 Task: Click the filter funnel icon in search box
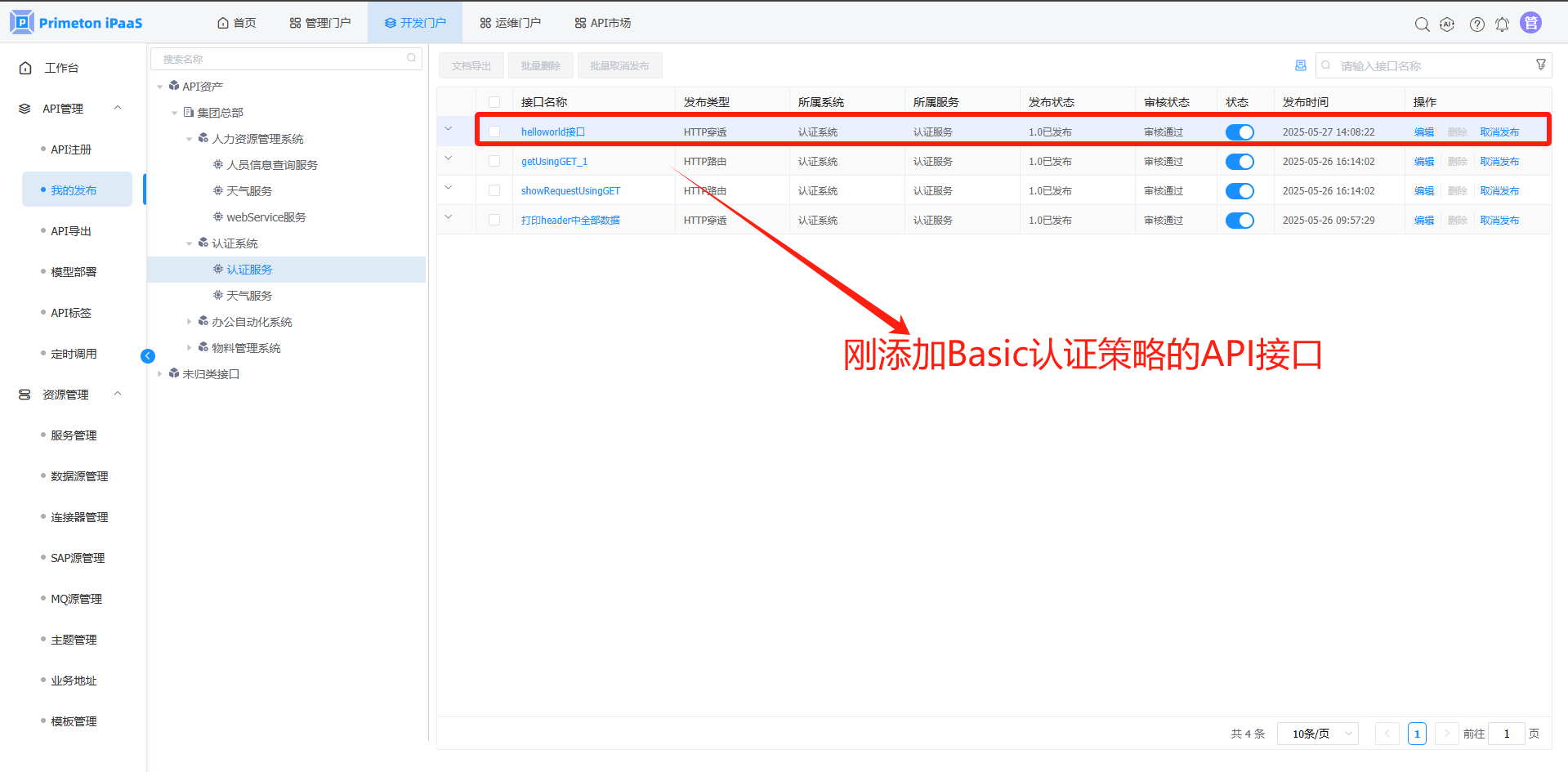[1540, 65]
